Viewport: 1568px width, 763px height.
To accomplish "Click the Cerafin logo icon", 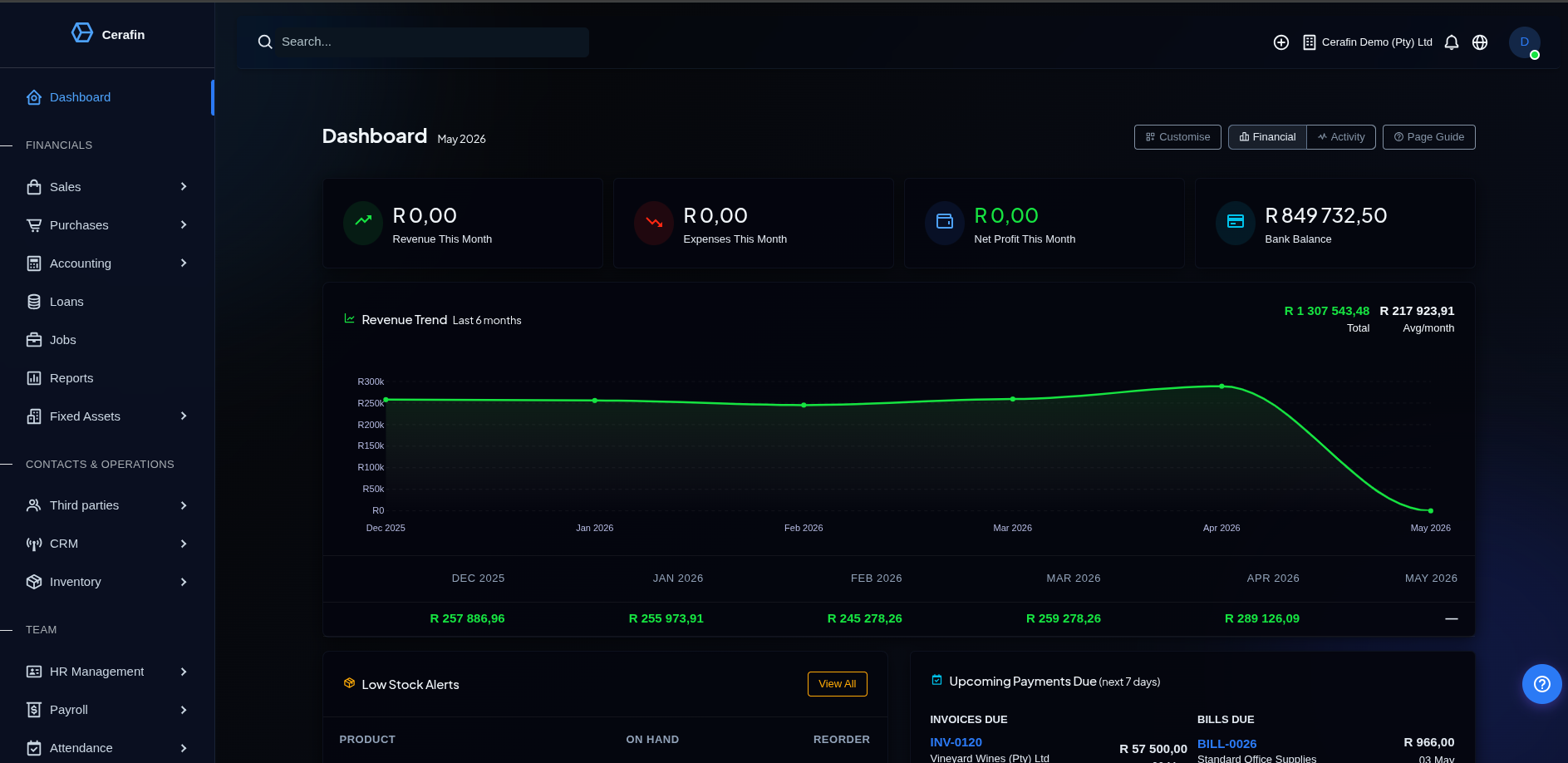I will 82,32.
